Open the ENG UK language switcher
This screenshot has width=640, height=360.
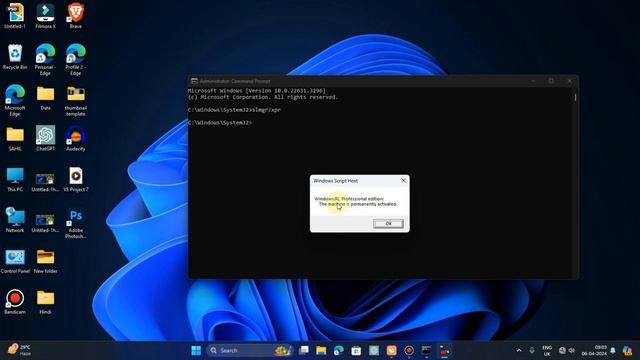pos(547,351)
